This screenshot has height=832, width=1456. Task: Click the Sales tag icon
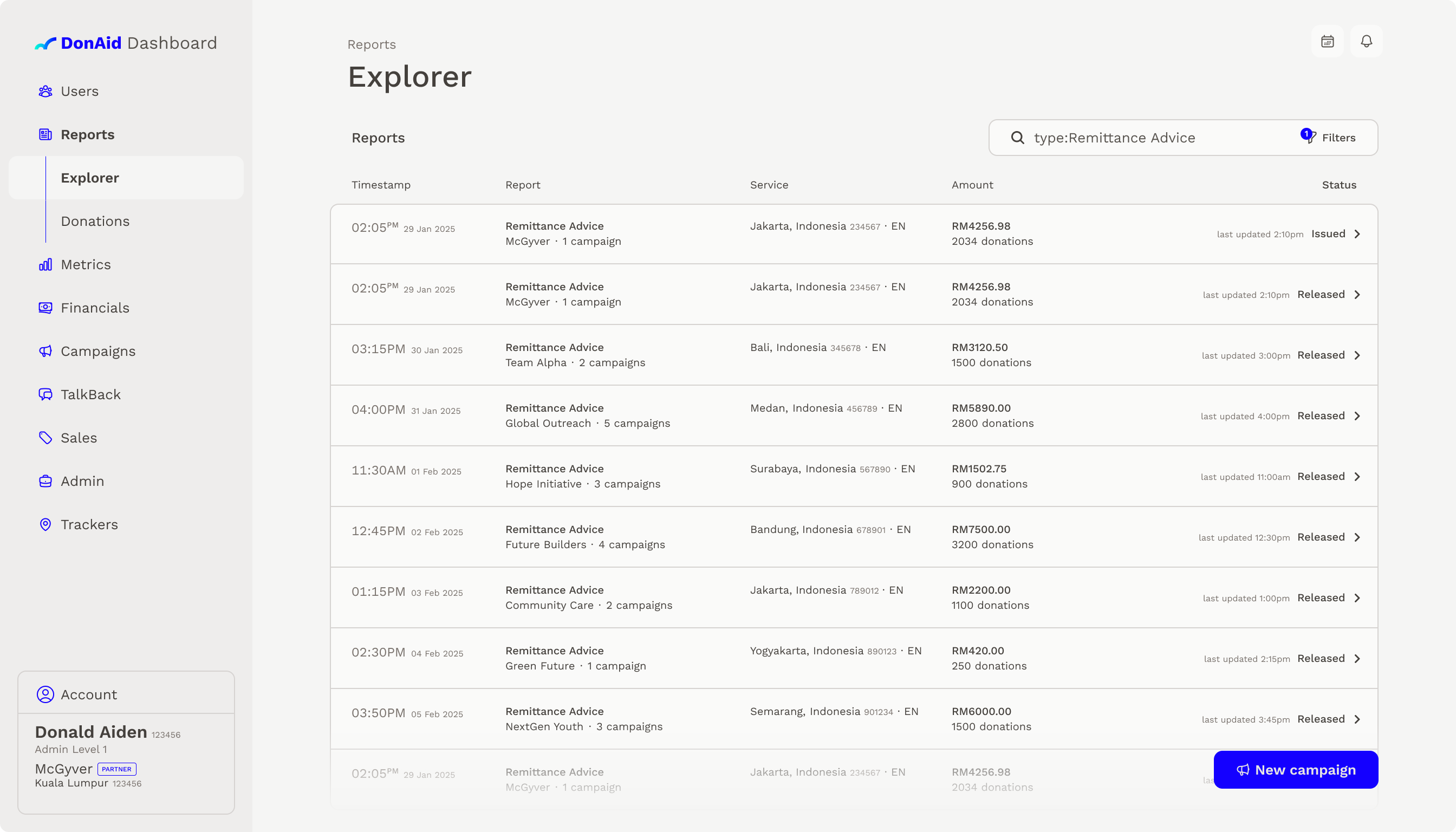(45, 438)
